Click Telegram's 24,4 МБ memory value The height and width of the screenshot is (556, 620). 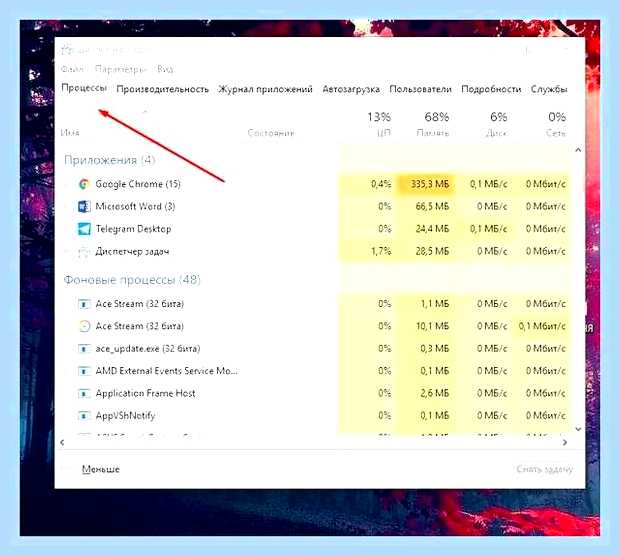tap(432, 229)
